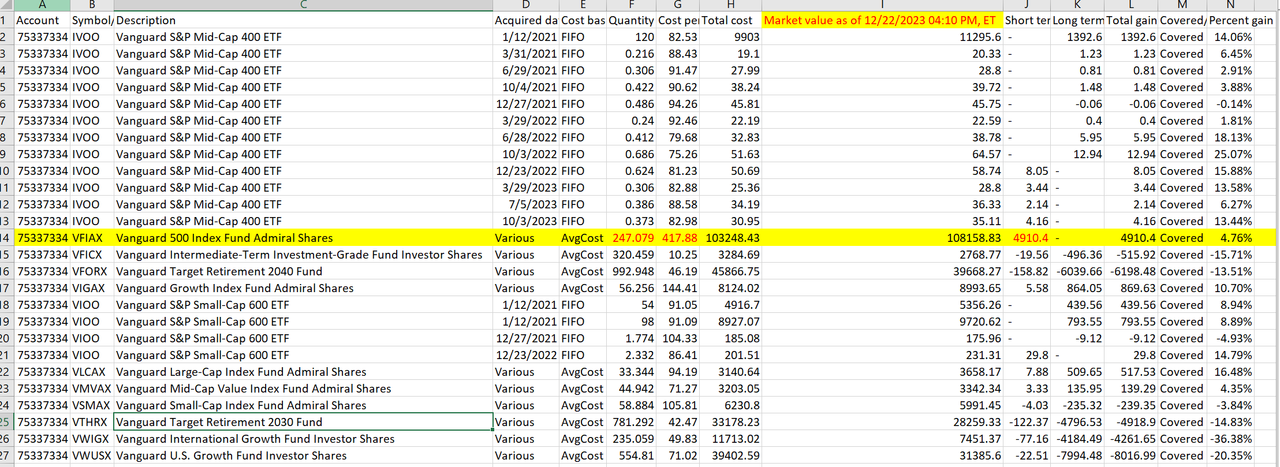Click market value cell 108158.83
The image size is (1280, 467).
point(882,238)
